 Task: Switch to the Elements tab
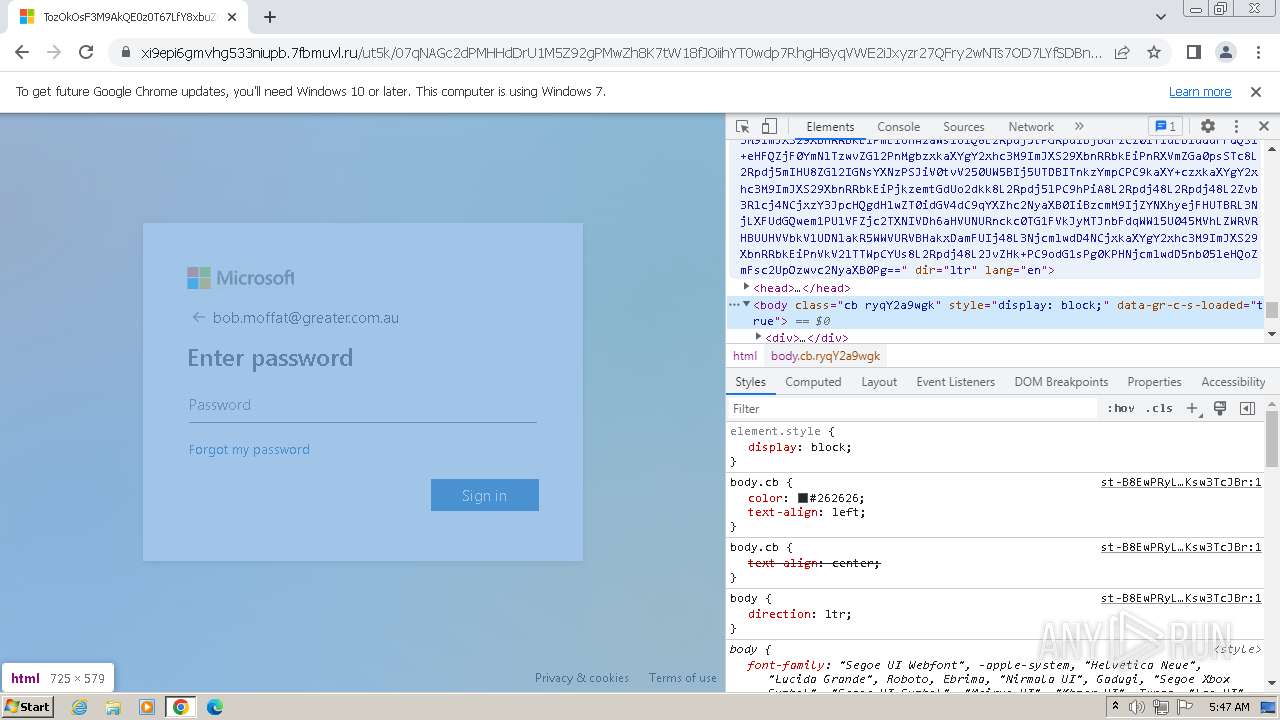(830, 127)
